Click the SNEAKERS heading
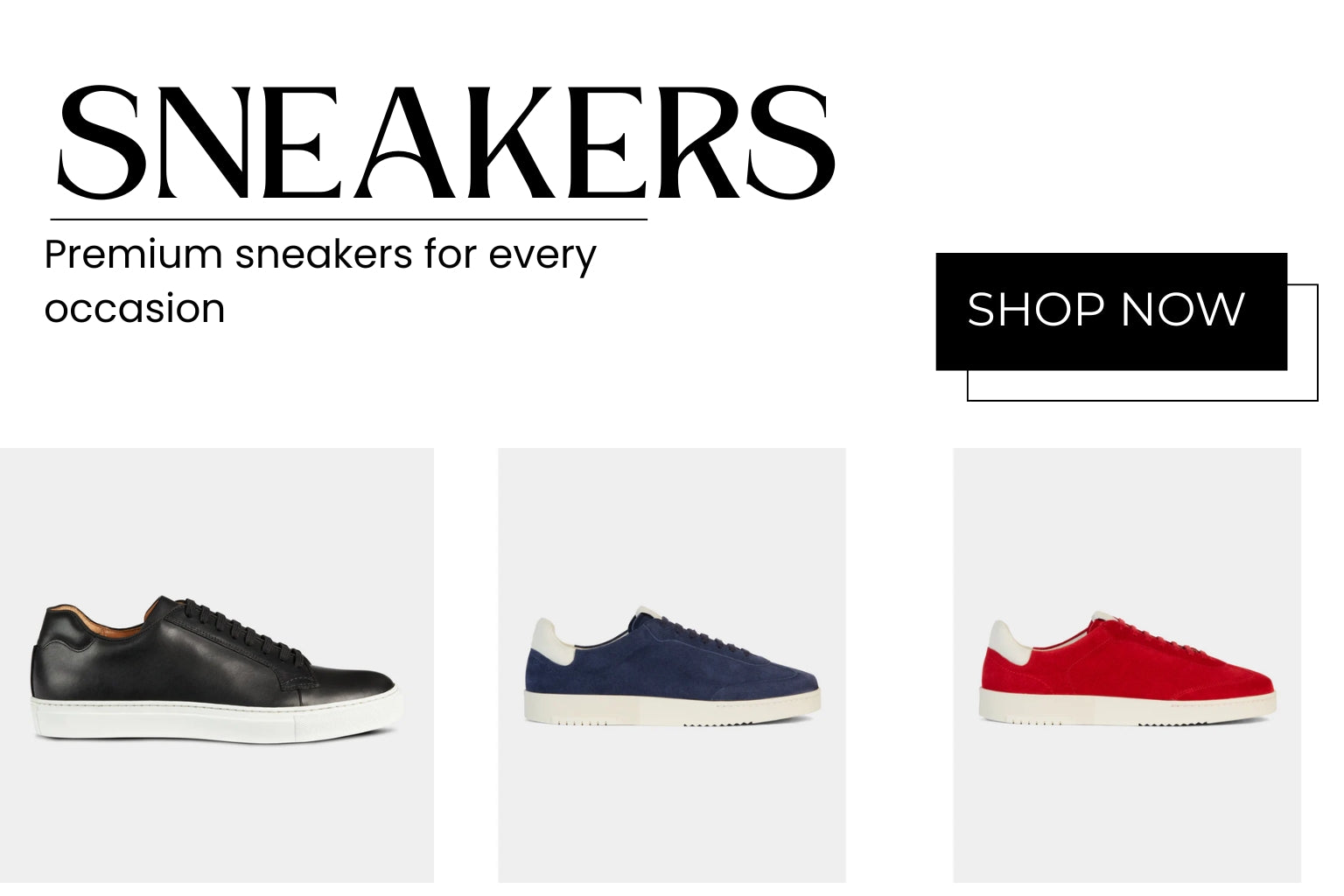 click(x=446, y=143)
